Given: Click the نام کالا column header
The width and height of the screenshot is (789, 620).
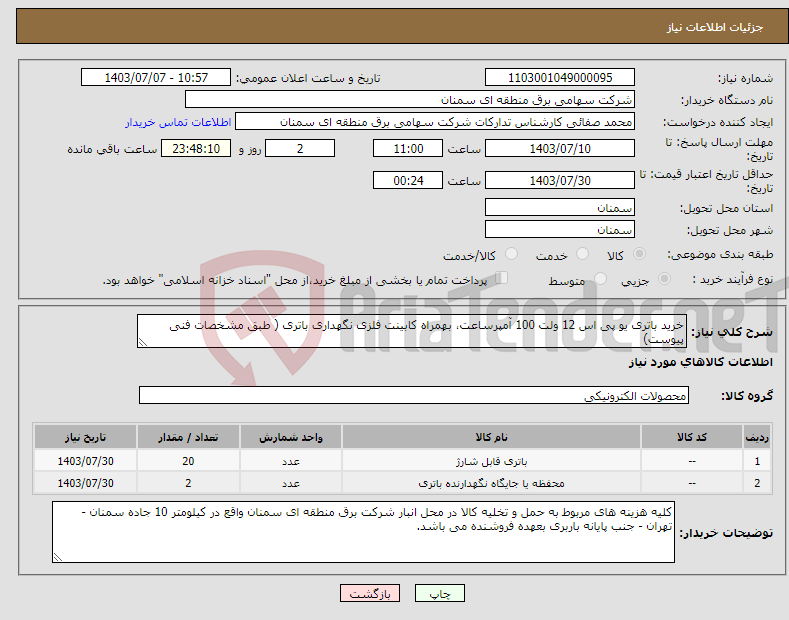Looking at the screenshot, I should [491, 437].
